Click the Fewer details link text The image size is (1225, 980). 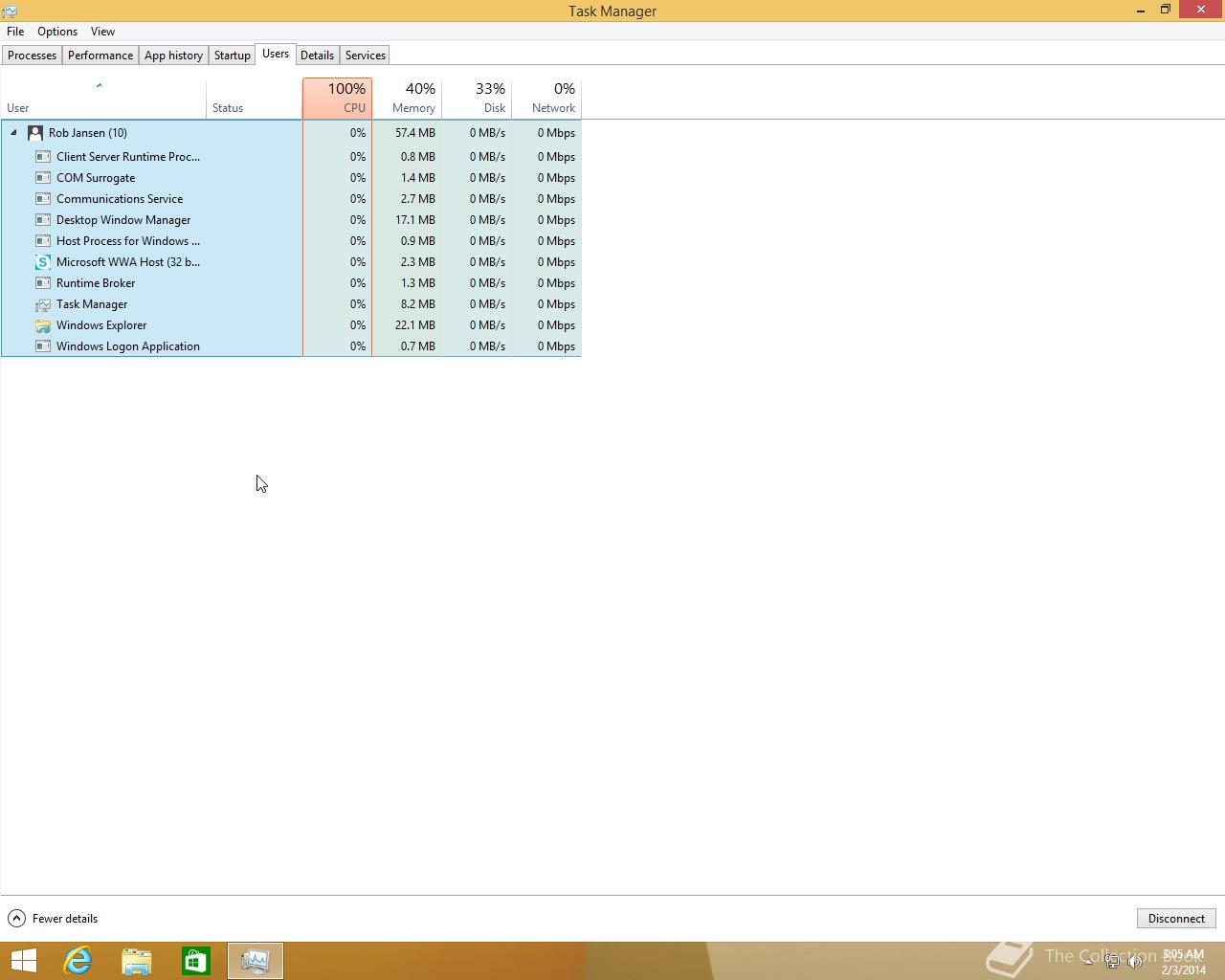pos(65,919)
